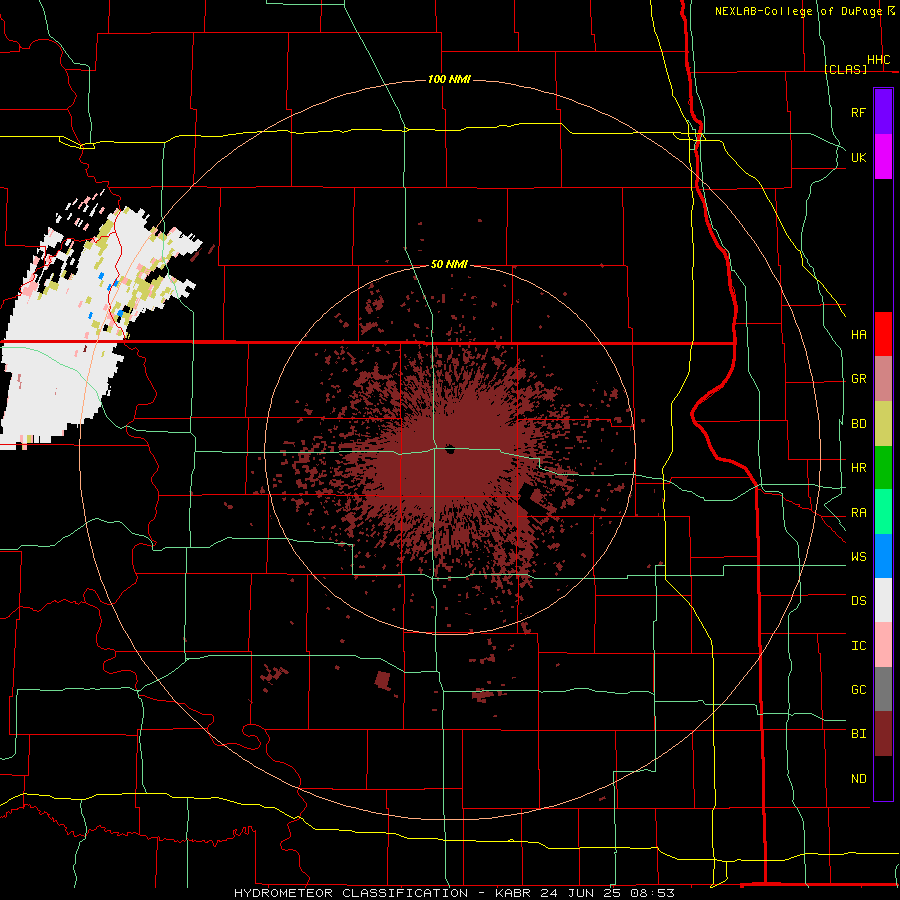900x900 pixels.
Task: Click the "HR" legend label
Action: 858,468
